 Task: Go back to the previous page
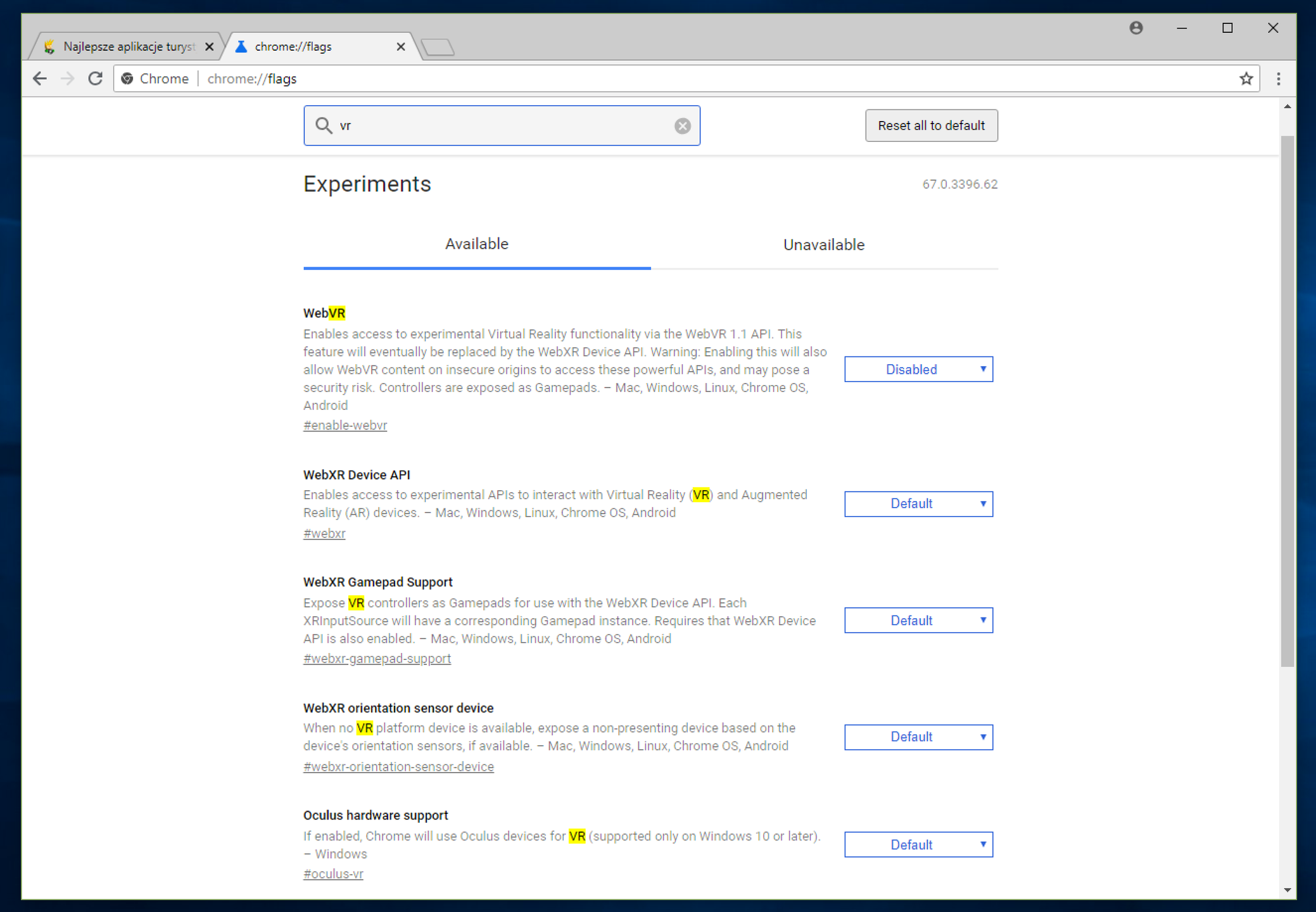[40, 79]
